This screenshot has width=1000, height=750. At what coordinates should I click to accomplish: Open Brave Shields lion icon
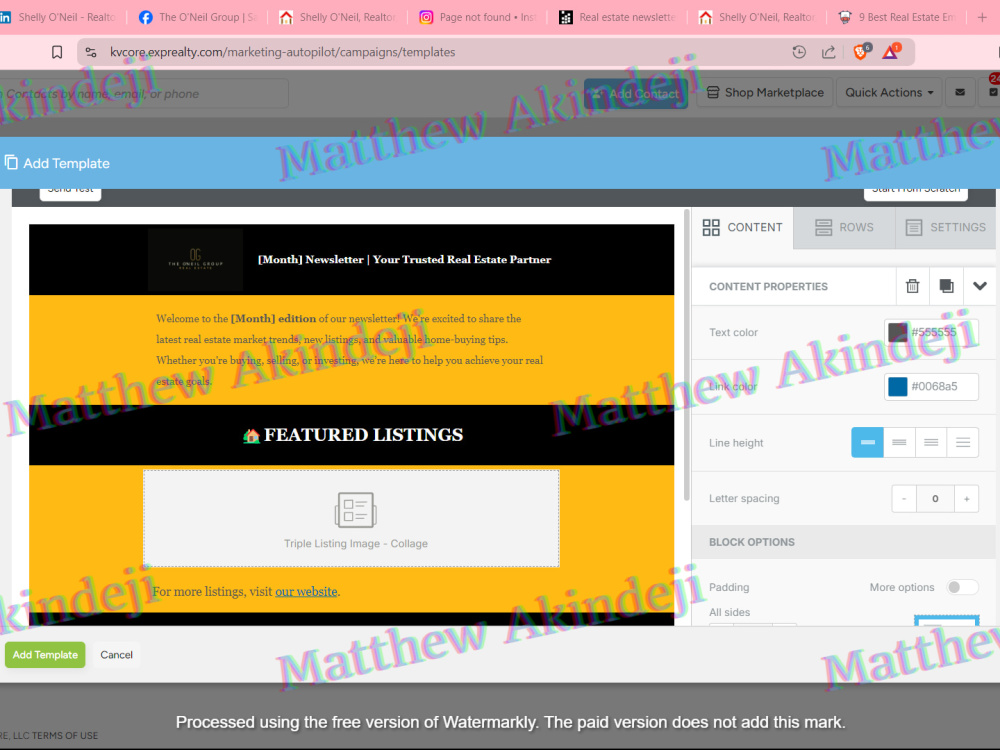click(x=860, y=52)
